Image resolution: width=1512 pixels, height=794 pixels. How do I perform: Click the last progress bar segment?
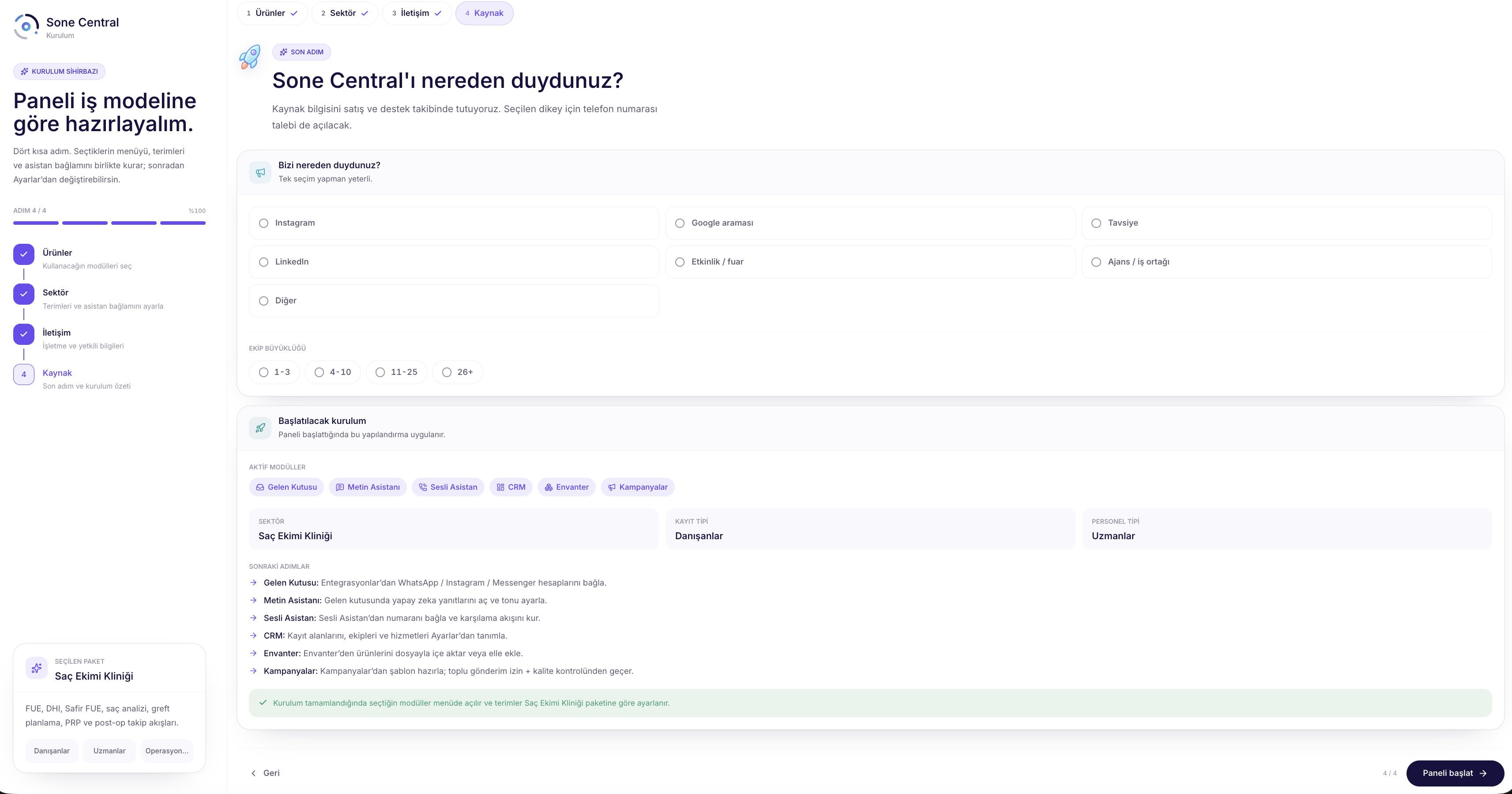tap(183, 223)
